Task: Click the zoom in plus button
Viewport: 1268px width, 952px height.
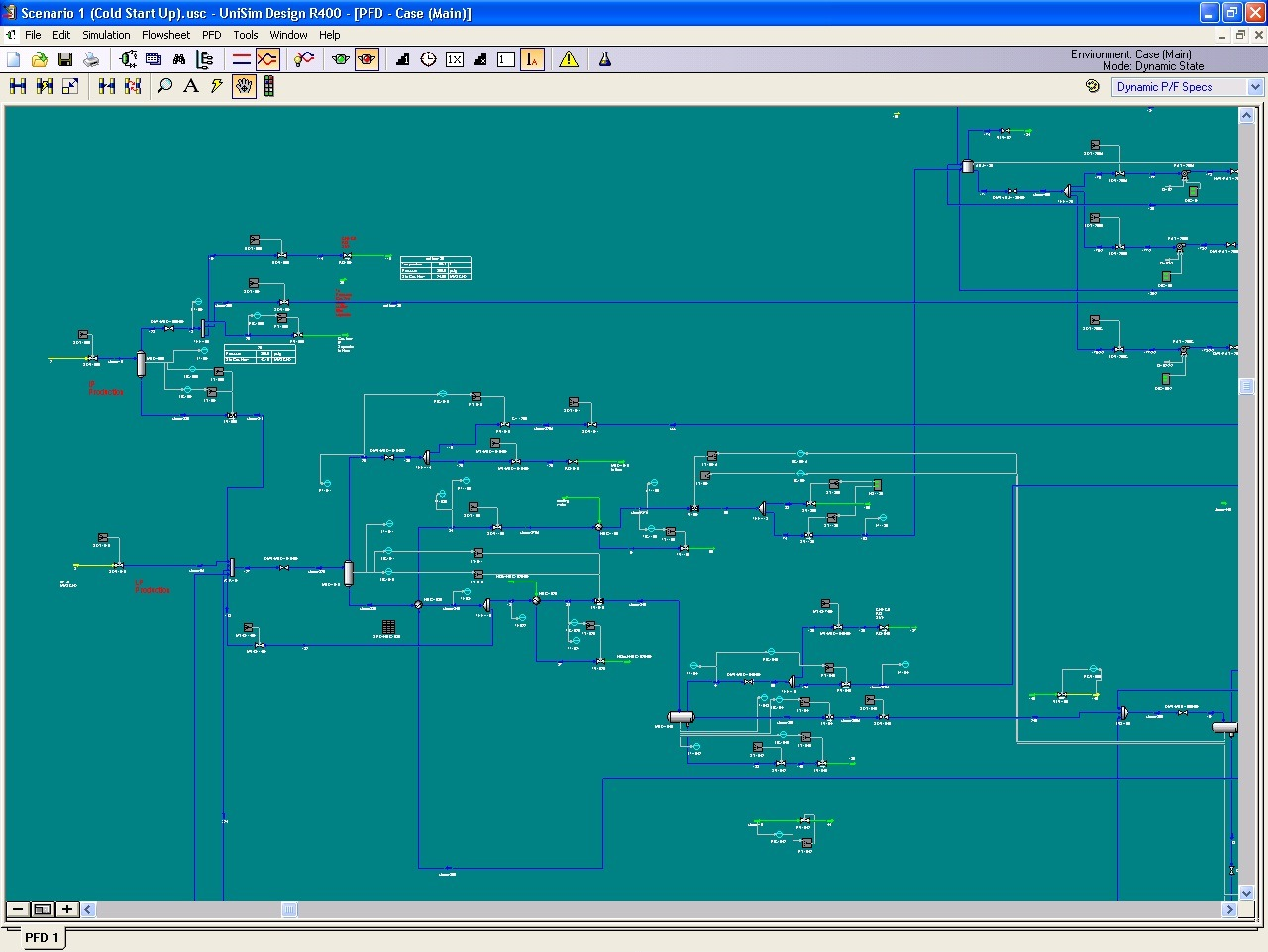Action: pos(66,909)
